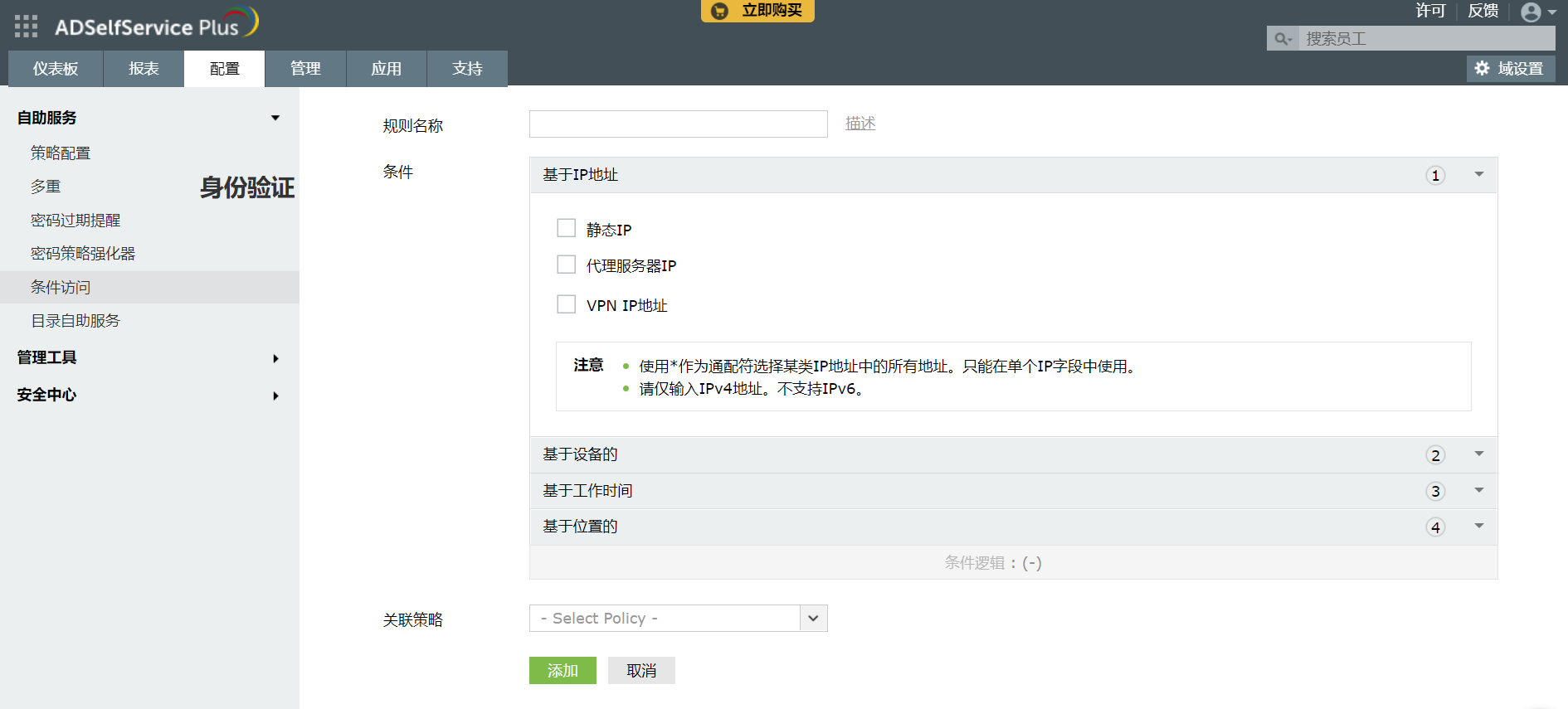Image resolution: width=1568 pixels, height=709 pixels.
Task: Click the shopping cart Buy Now icon
Action: coord(720,11)
